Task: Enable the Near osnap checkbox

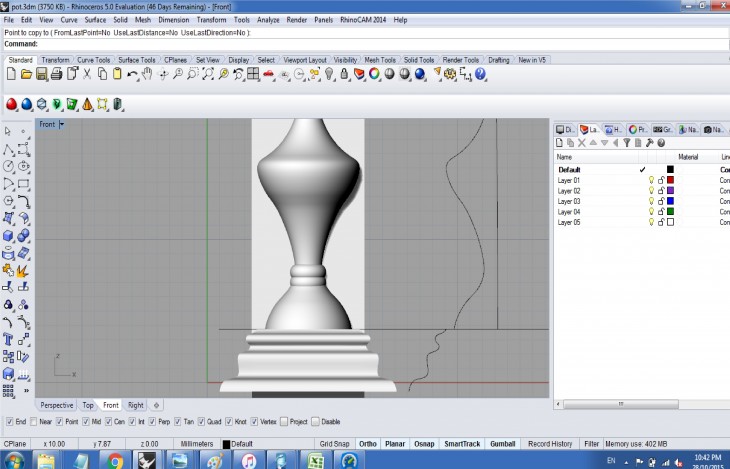Action: [x=35, y=421]
